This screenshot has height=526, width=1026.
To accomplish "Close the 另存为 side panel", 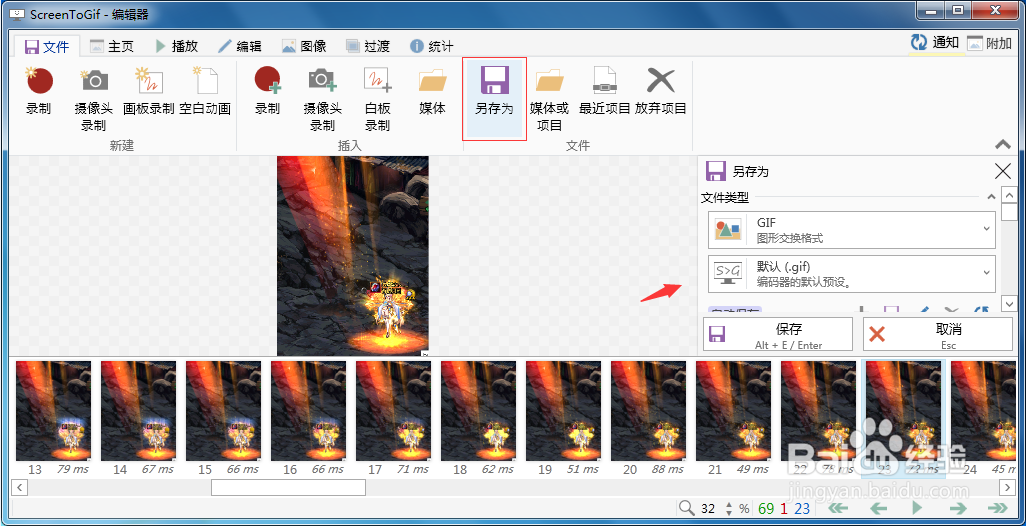I will tap(1002, 171).
